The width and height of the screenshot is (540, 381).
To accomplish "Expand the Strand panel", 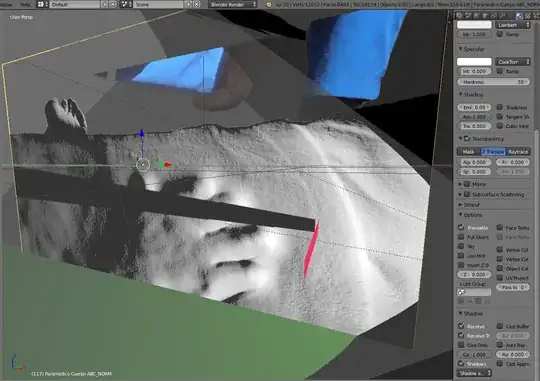I will (x=460, y=205).
